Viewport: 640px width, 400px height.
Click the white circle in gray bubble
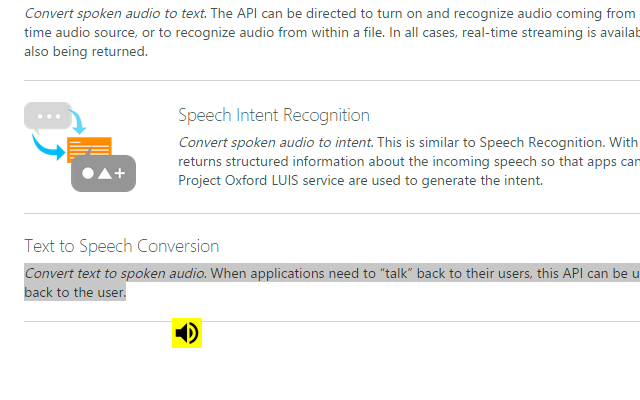click(88, 173)
